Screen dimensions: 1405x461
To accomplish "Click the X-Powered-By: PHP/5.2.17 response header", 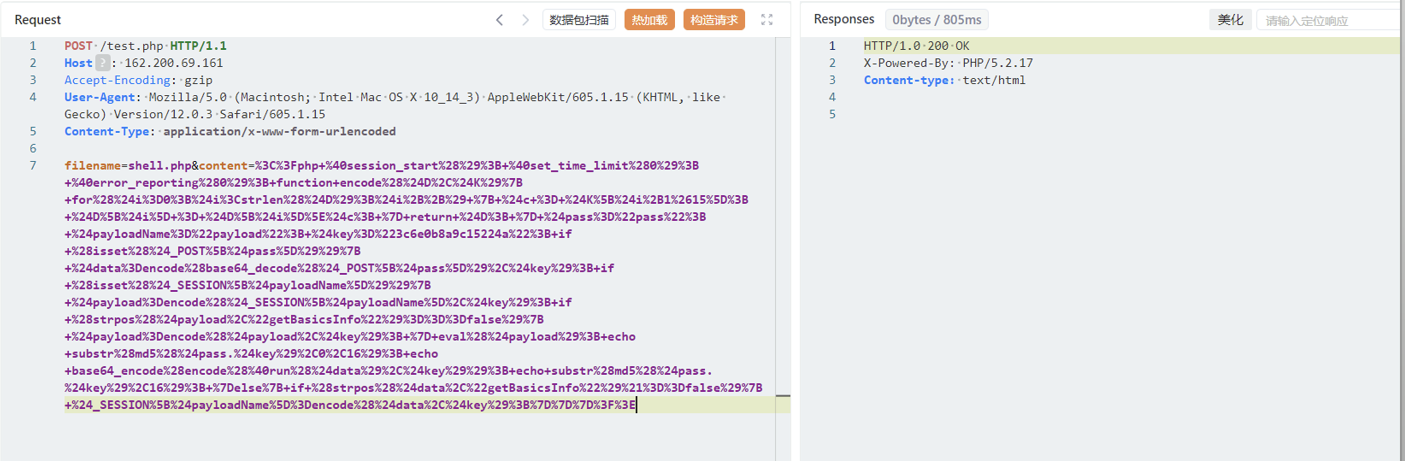I will coord(948,63).
